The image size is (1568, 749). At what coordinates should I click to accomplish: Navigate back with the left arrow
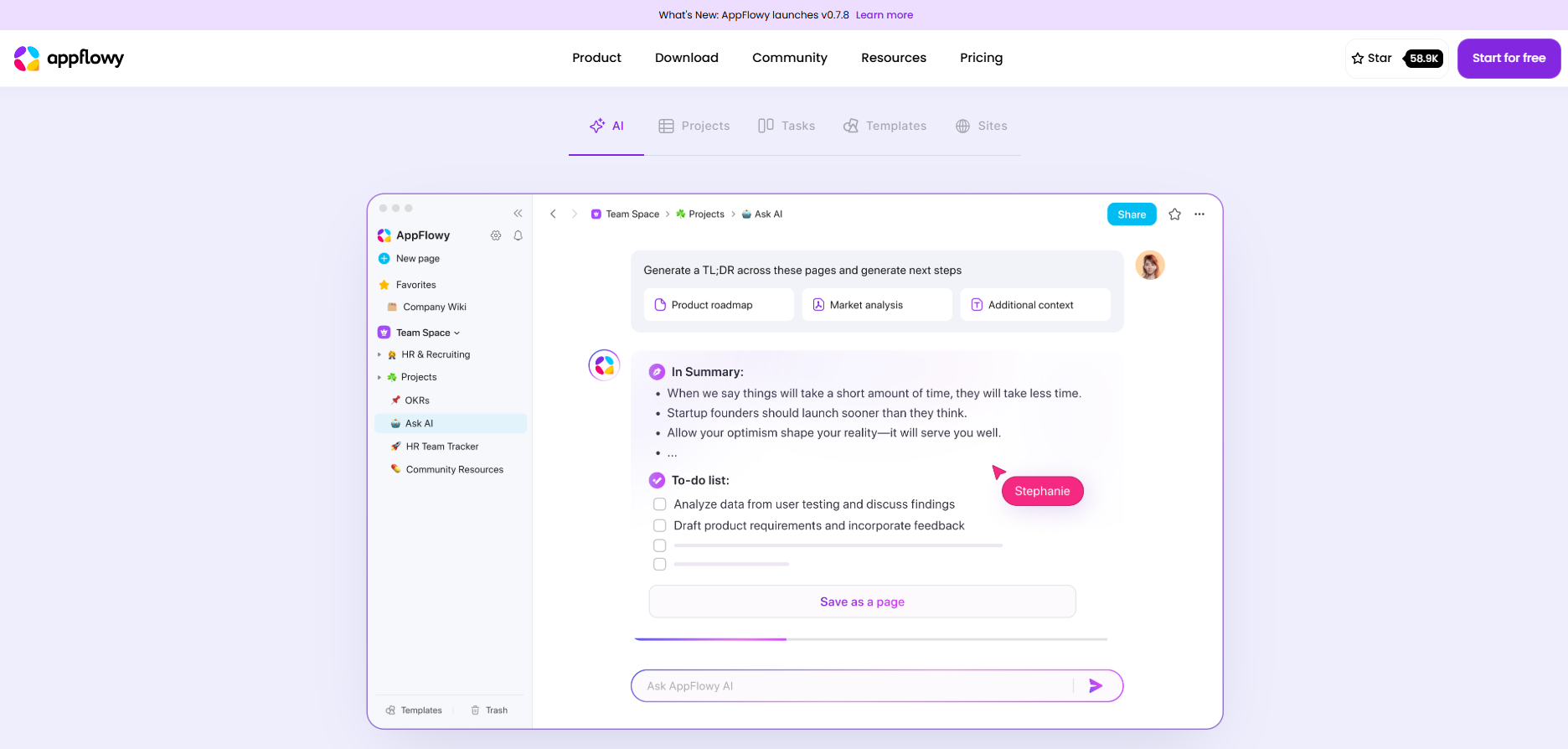tap(553, 214)
